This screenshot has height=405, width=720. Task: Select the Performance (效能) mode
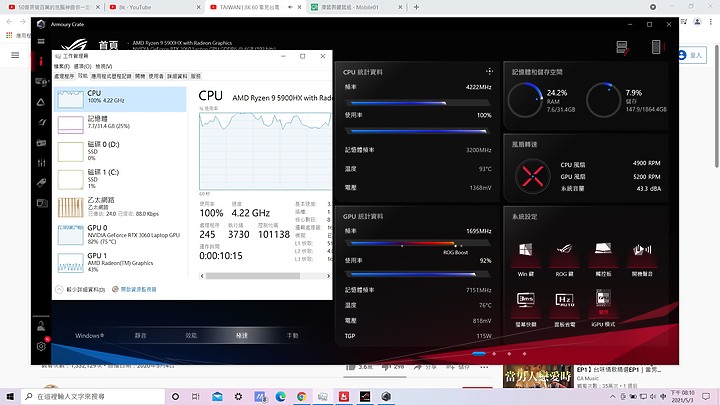(191, 336)
